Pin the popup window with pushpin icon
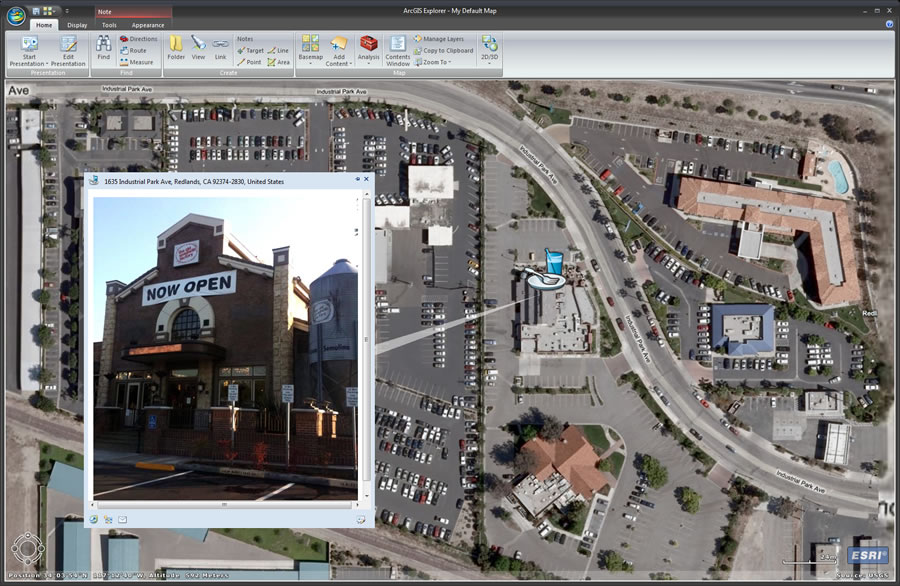 pos(357,179)
